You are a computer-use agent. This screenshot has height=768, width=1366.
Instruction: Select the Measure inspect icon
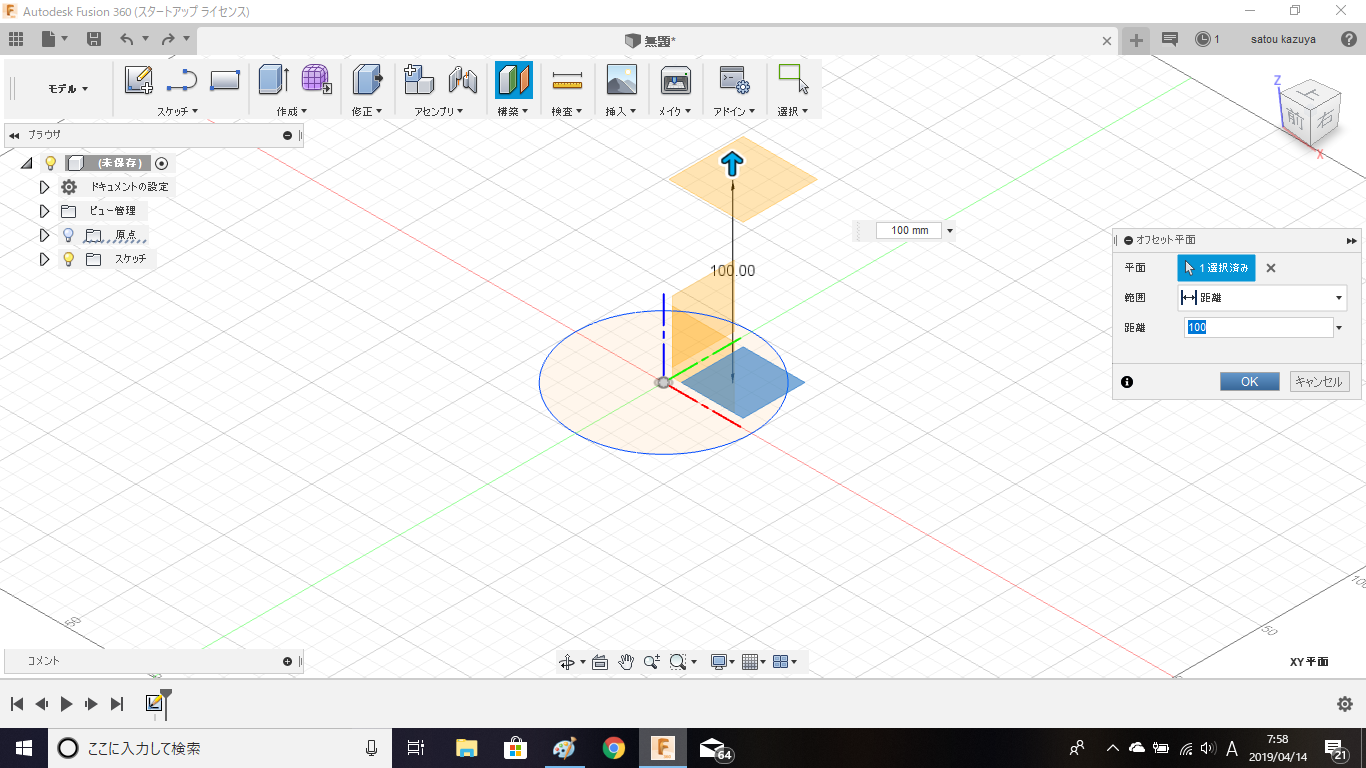coord(567,80)
